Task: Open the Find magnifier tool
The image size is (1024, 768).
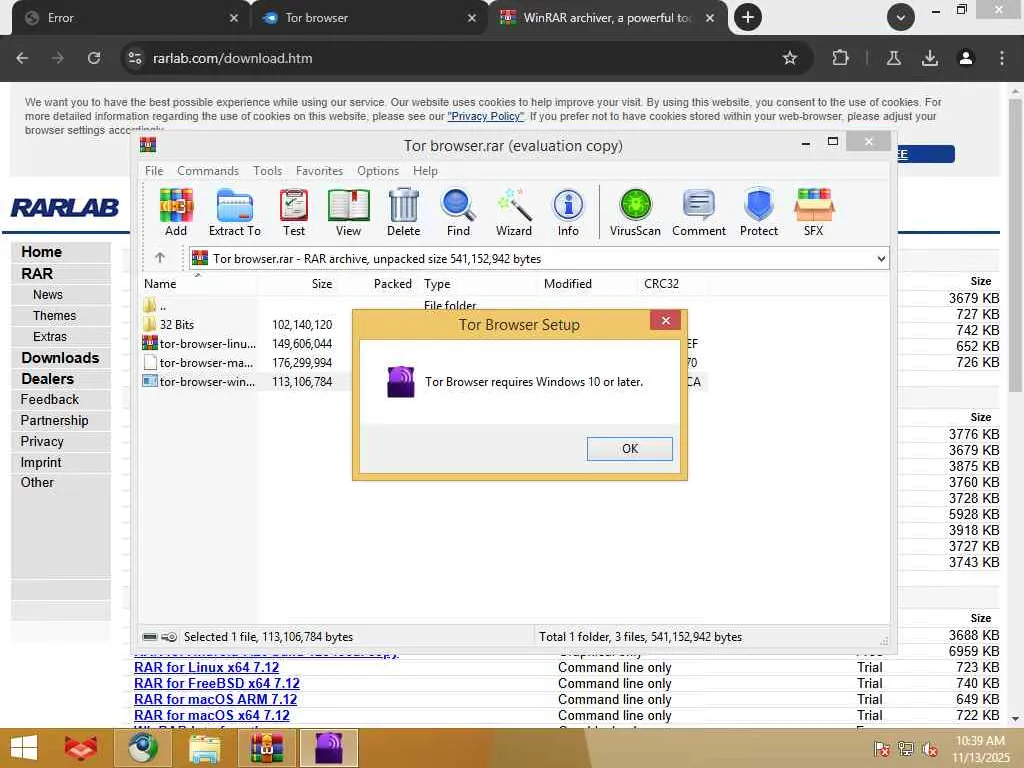Action: (x=458, y=212)
